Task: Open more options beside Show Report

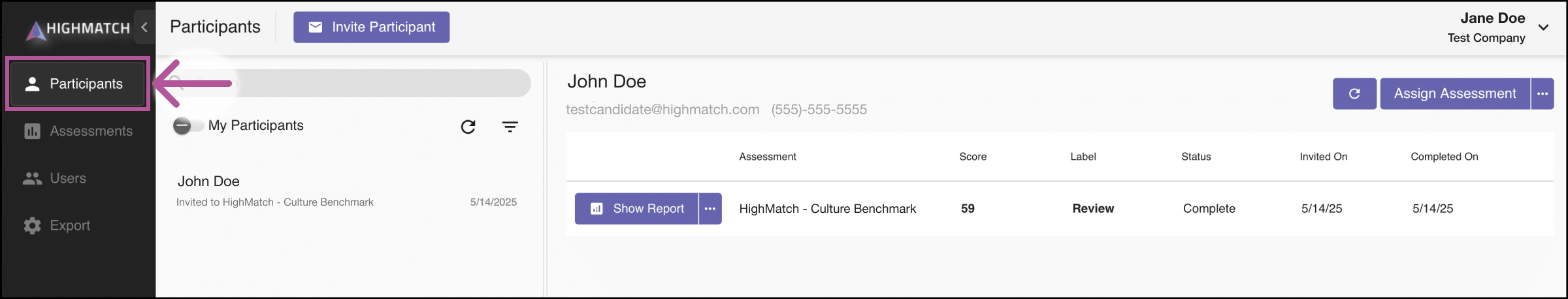Action: 710,209
